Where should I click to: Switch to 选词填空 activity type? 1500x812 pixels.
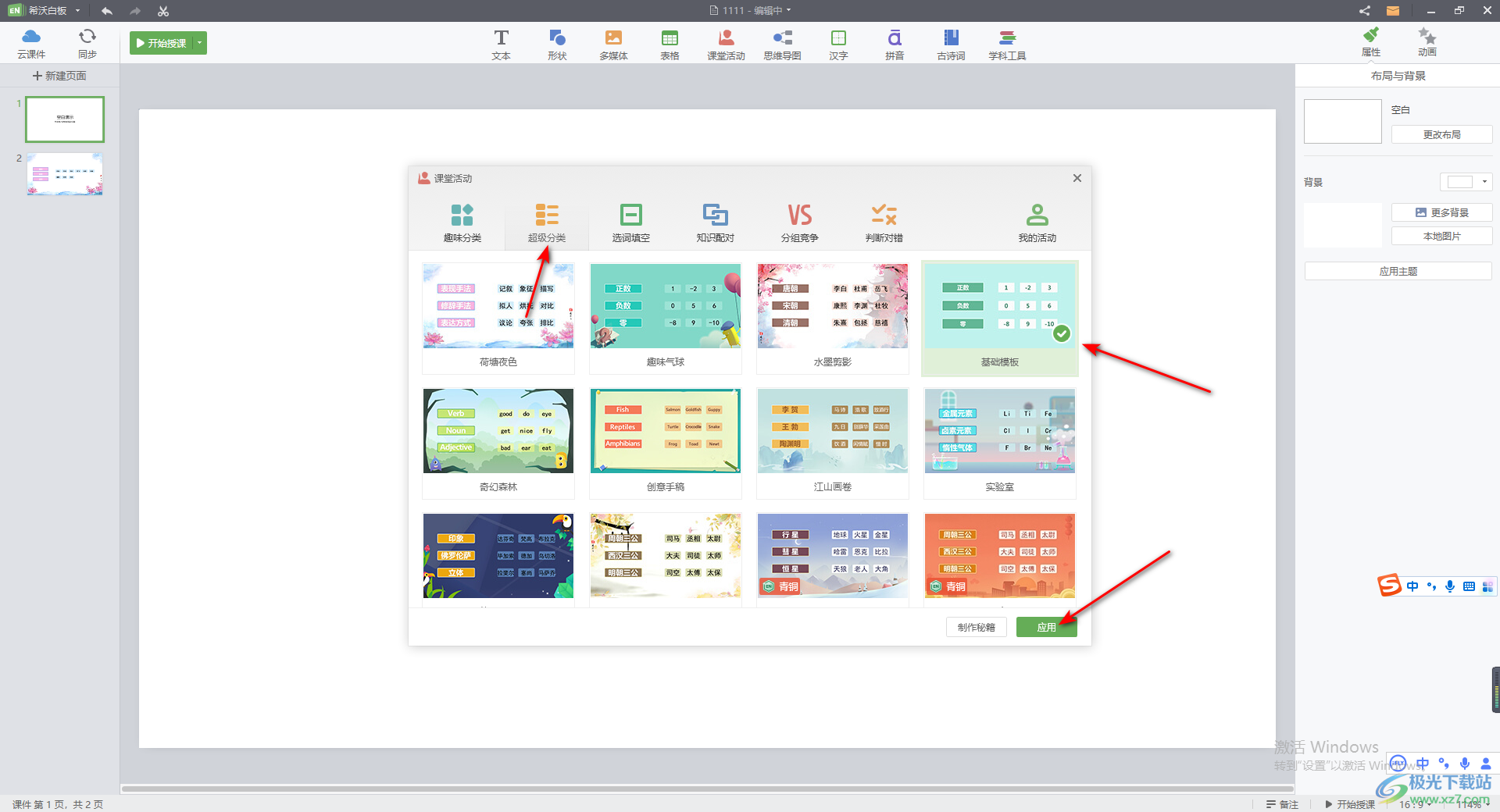point(631,223)
